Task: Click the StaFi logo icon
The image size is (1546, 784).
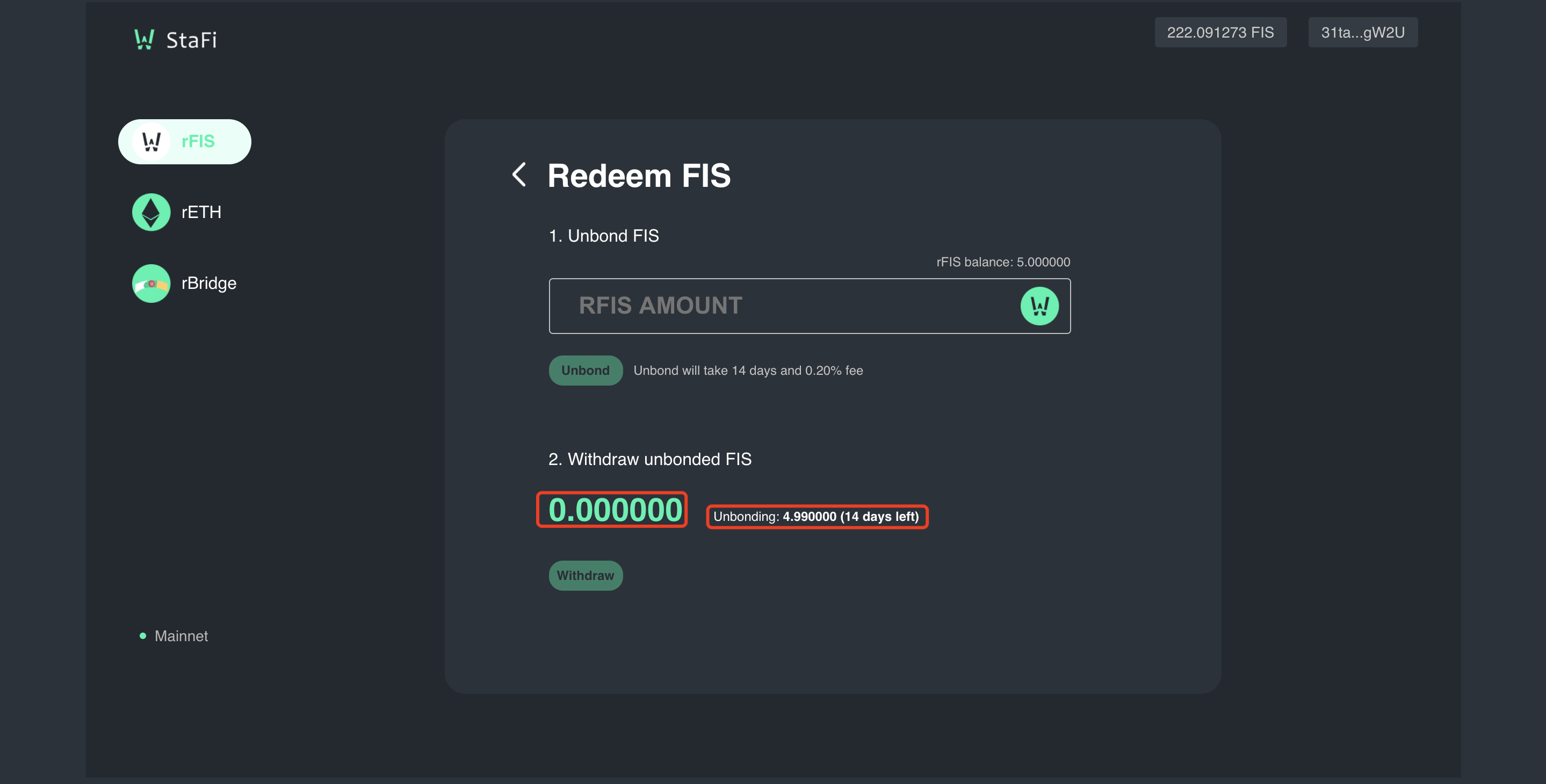Action: [x=144, y=39]
